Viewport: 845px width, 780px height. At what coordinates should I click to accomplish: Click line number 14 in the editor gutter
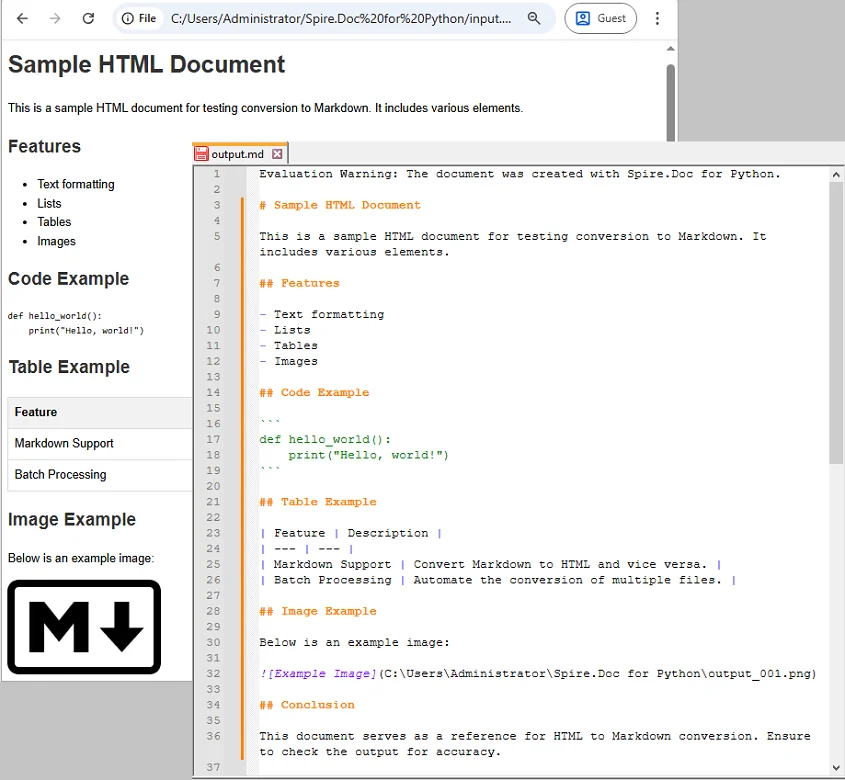click(213, 393)
